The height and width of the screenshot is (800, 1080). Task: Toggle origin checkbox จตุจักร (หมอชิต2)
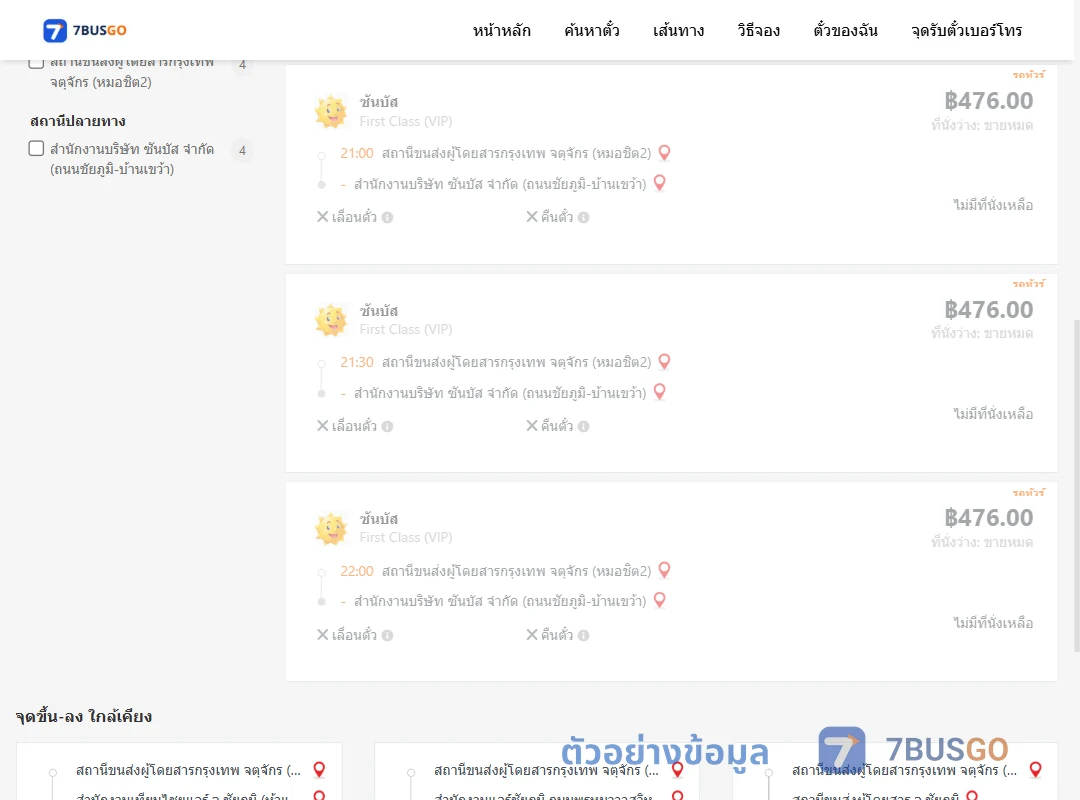[x=37, y=63]
